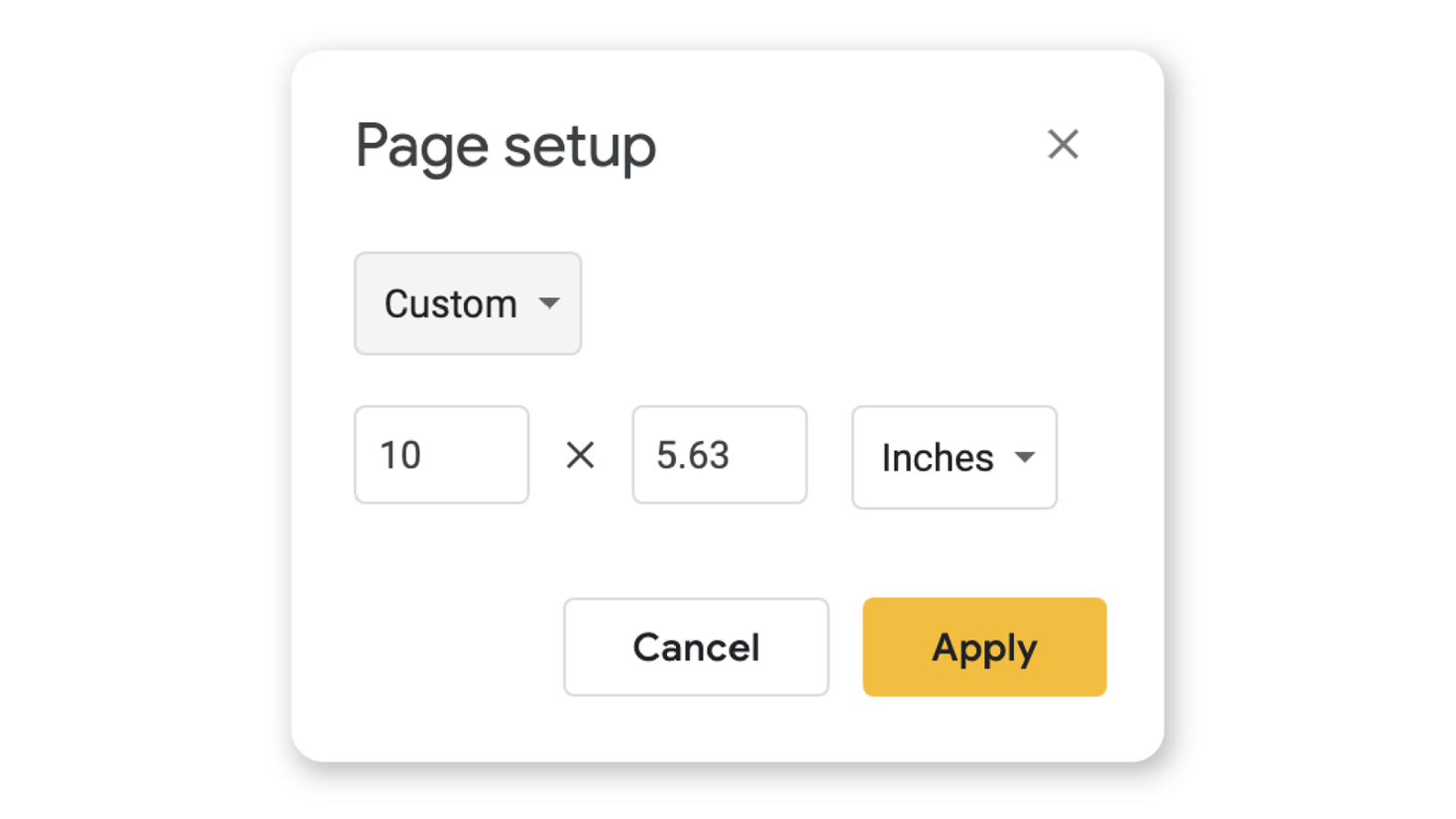Cancel the page setup changes

[696, 647]
